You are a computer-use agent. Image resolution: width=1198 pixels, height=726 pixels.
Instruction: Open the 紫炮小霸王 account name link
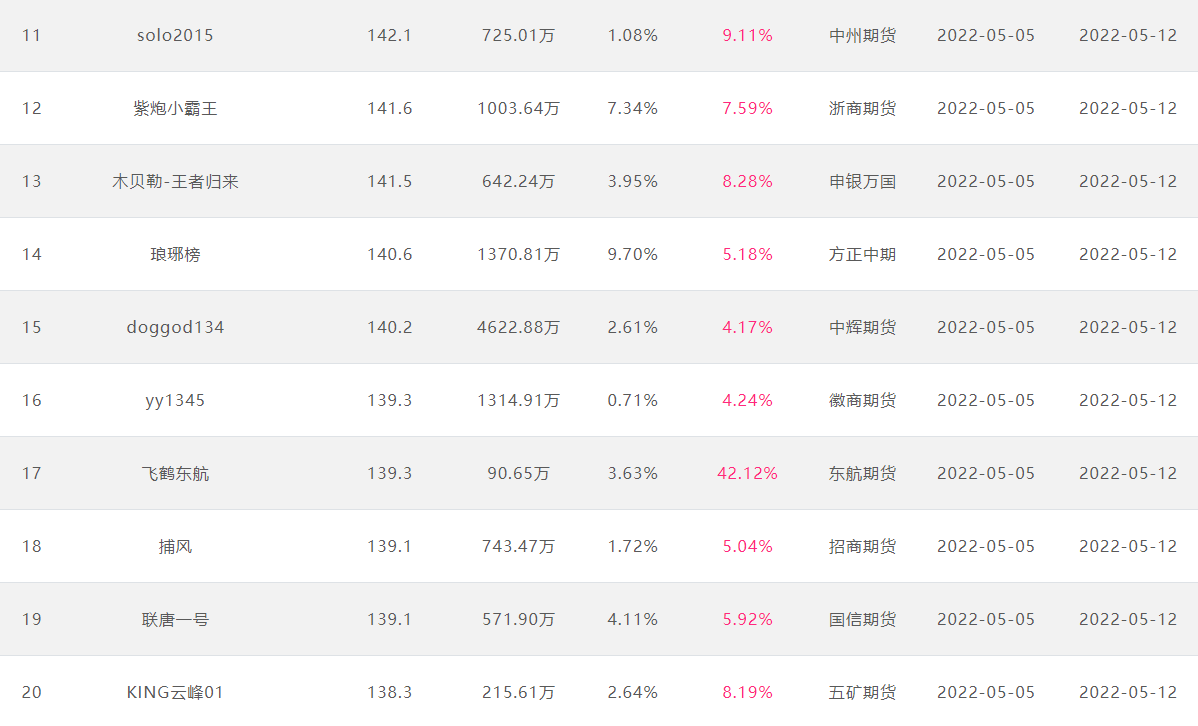coord(175,109)
